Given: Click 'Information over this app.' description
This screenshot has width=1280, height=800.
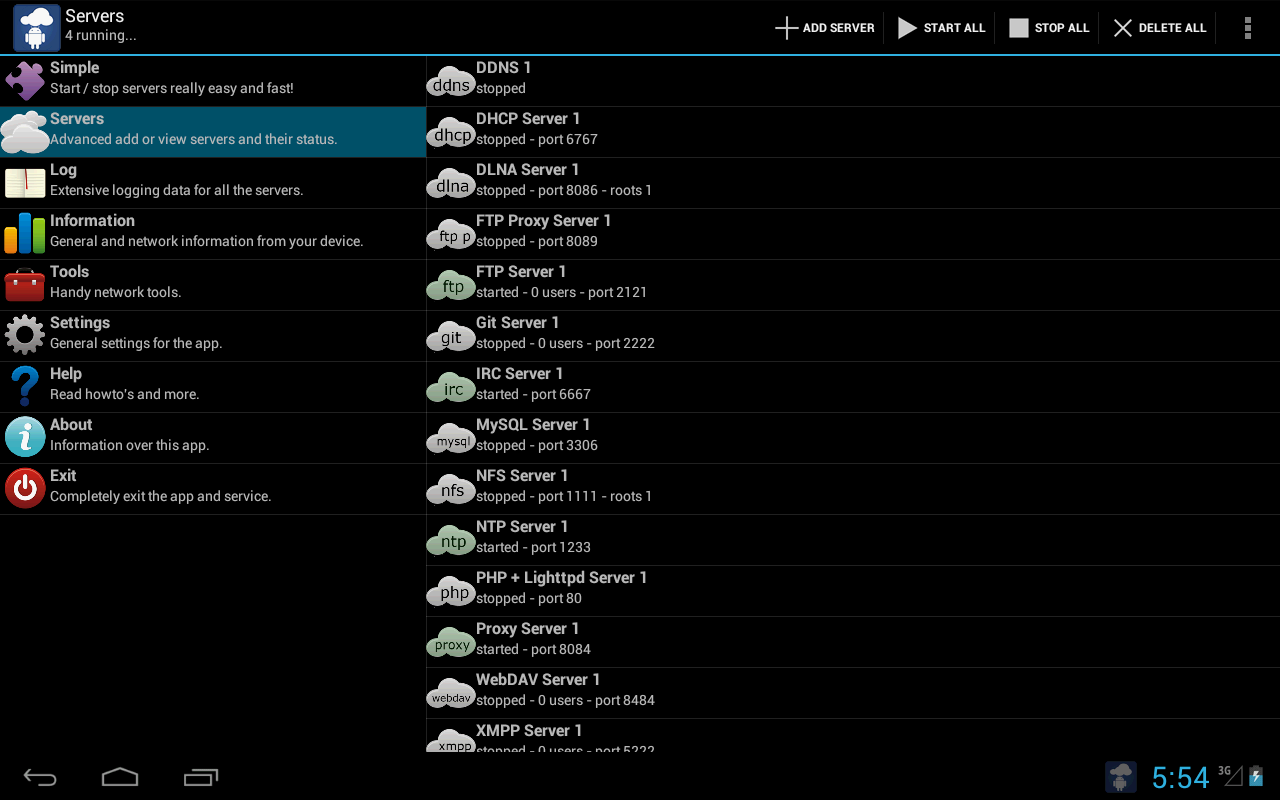Looking at the screenshot, I should (x=129, y=445).
